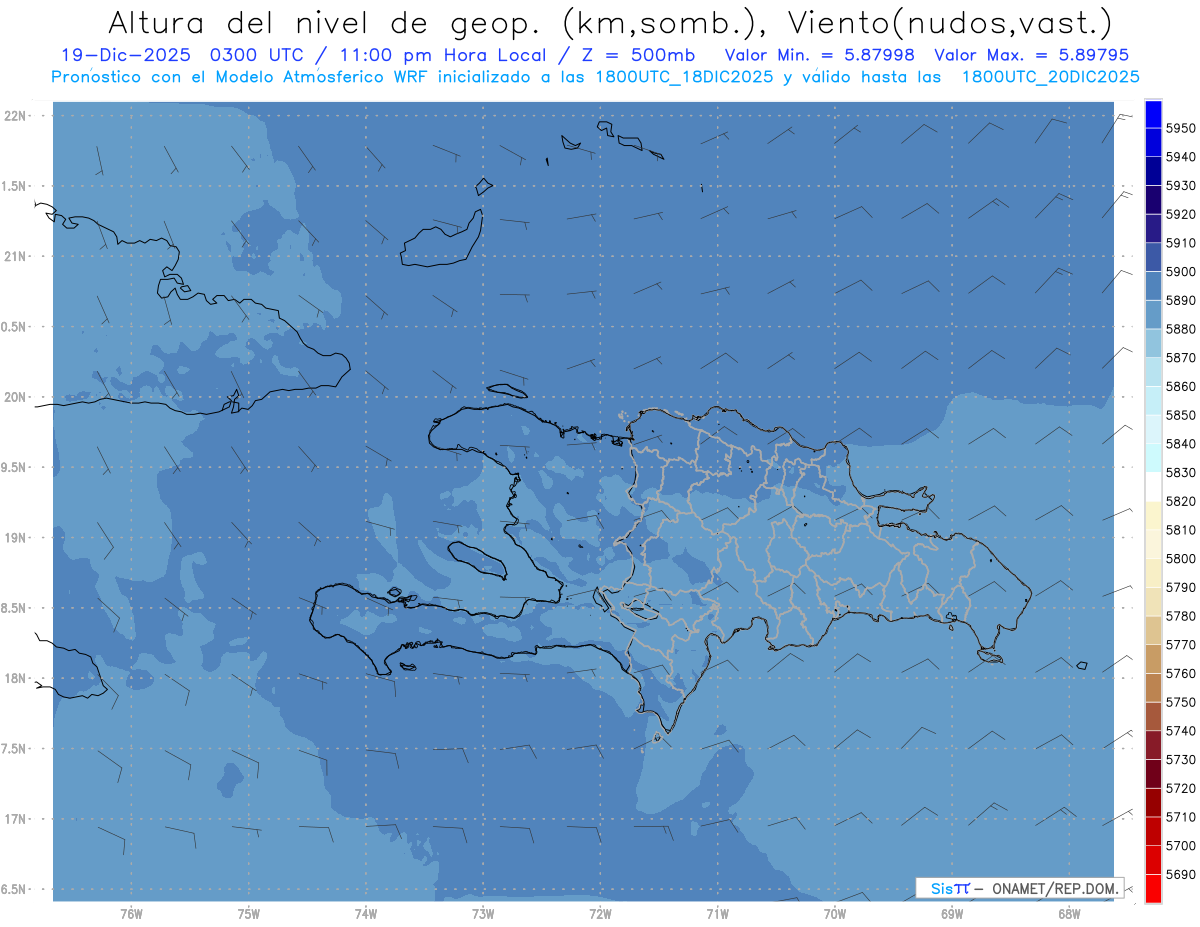
Task: Click the '5750' legend value
Action: click(x=1181, y=702)
